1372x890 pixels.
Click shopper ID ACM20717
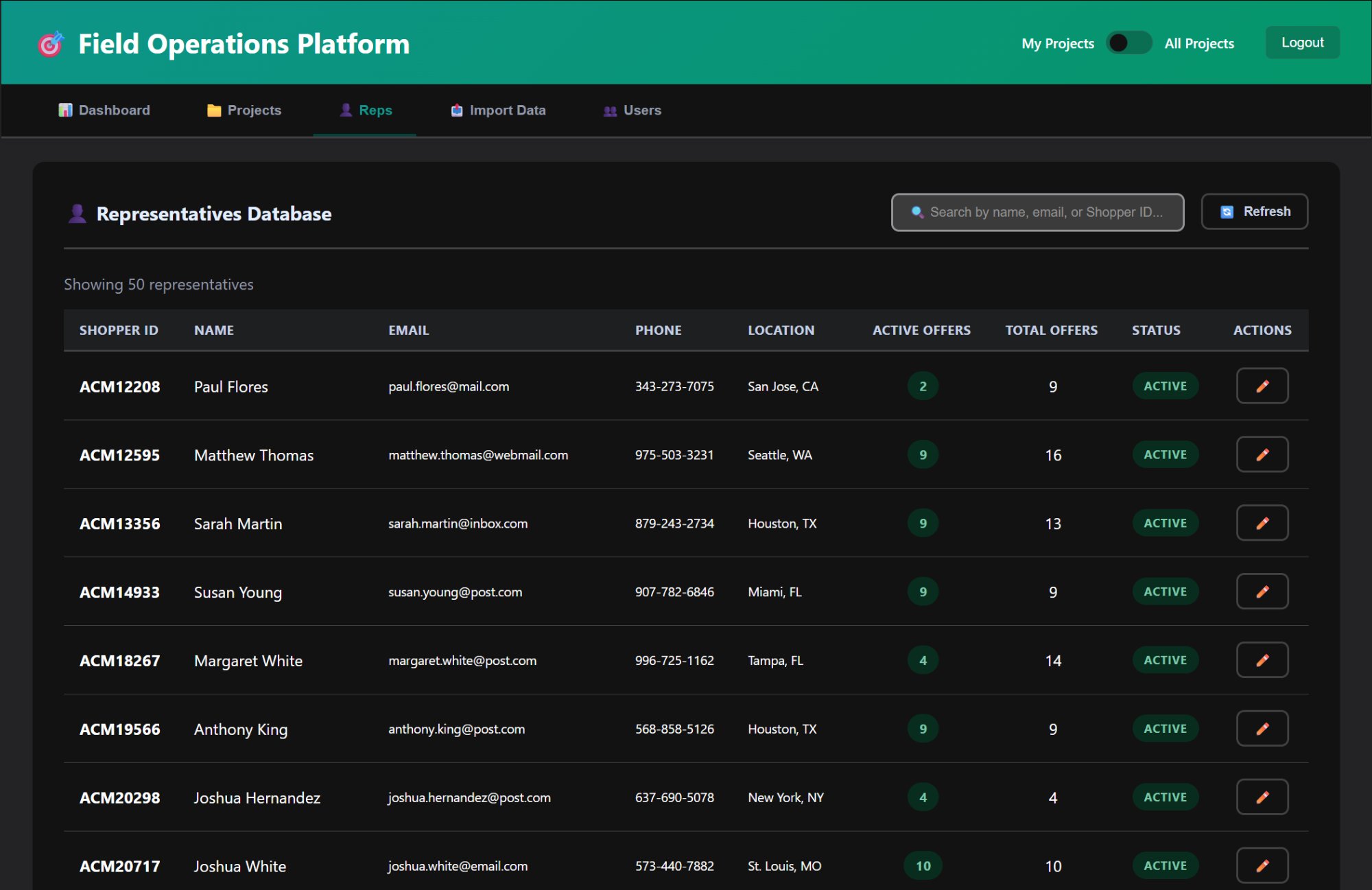tap(120, 867)
